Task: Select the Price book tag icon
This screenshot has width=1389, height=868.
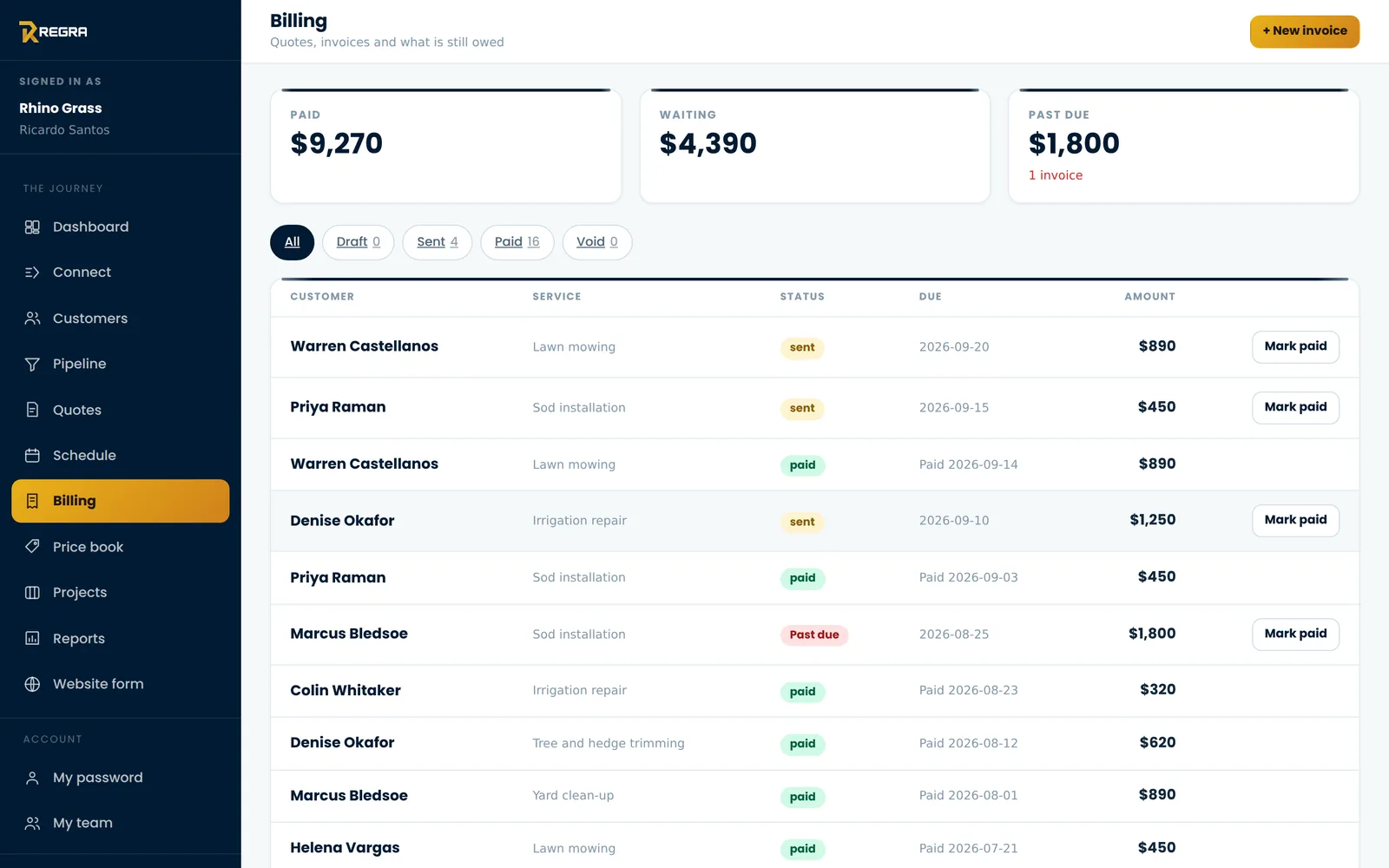Action: coord(32,547)
